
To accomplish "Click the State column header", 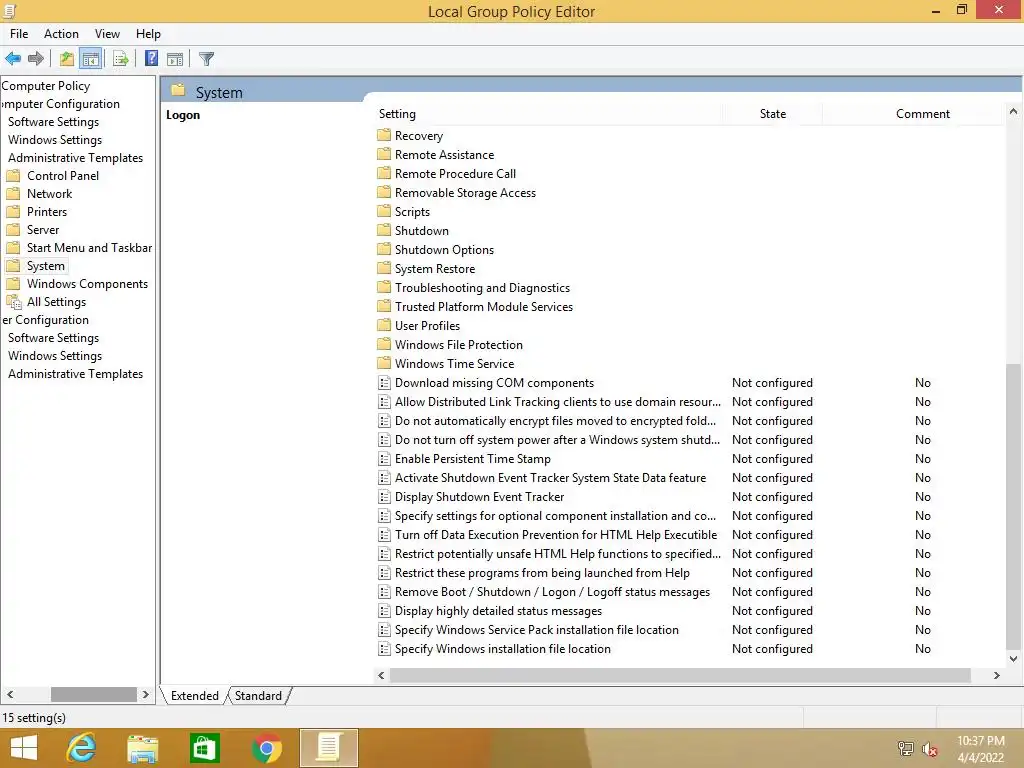I will (x=773, y=114).
